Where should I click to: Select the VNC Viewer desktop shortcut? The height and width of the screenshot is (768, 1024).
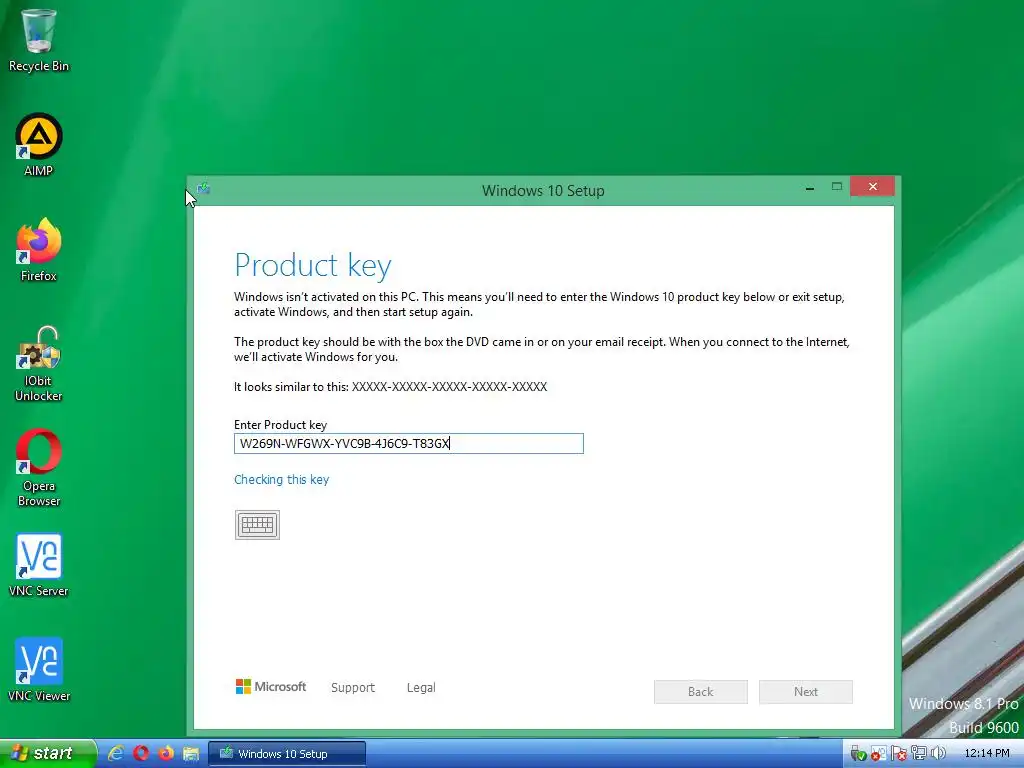pyautogui.click(x=39, y=670)
